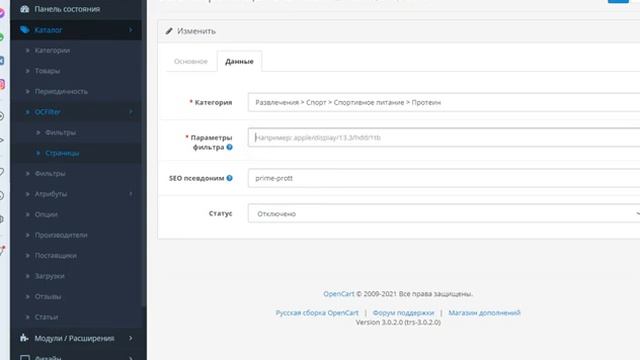
Task: Open Русская сборка OpenCart link
Action: pos(317,313)
